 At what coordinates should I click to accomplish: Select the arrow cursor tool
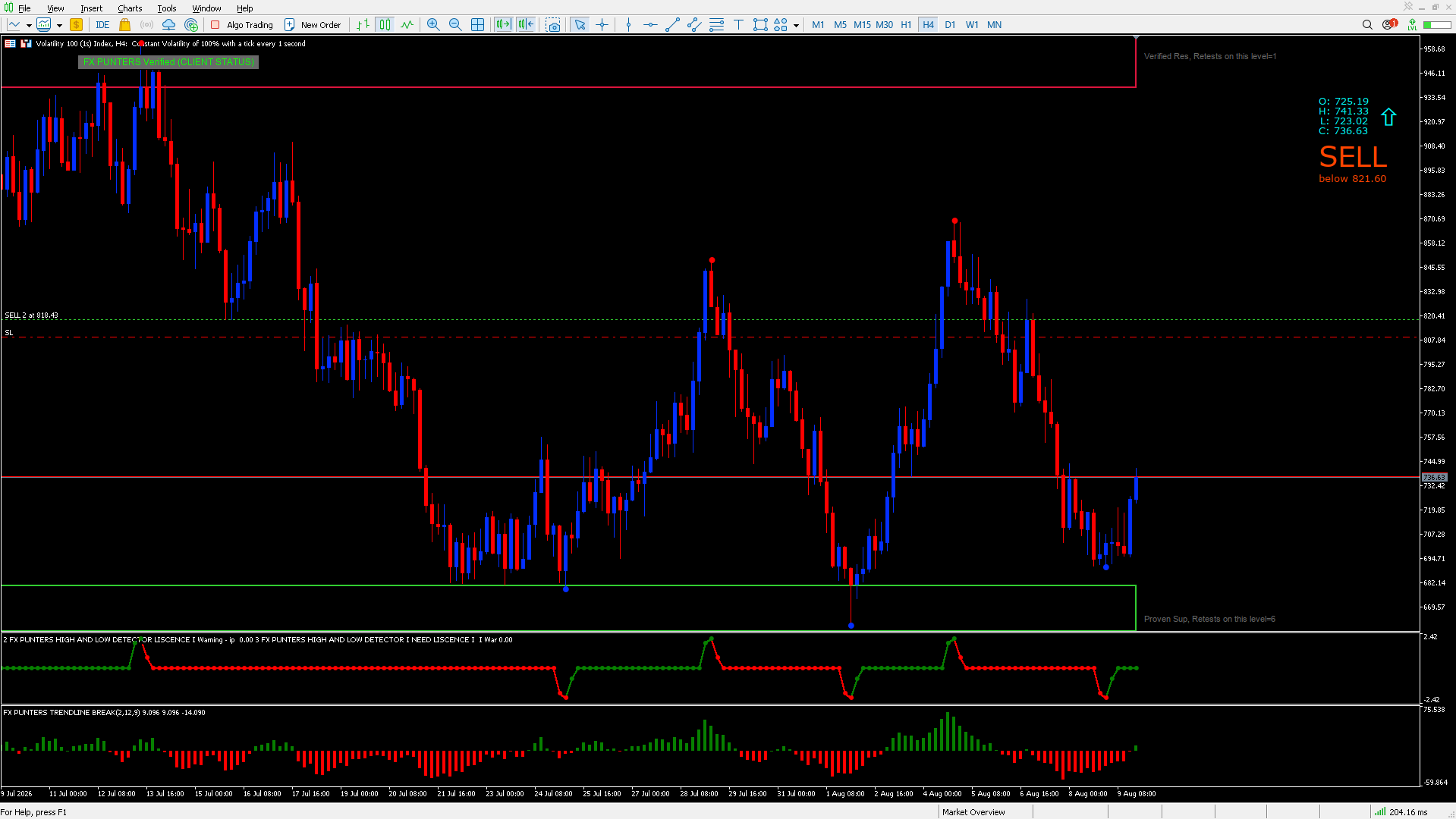coord(580,25)
